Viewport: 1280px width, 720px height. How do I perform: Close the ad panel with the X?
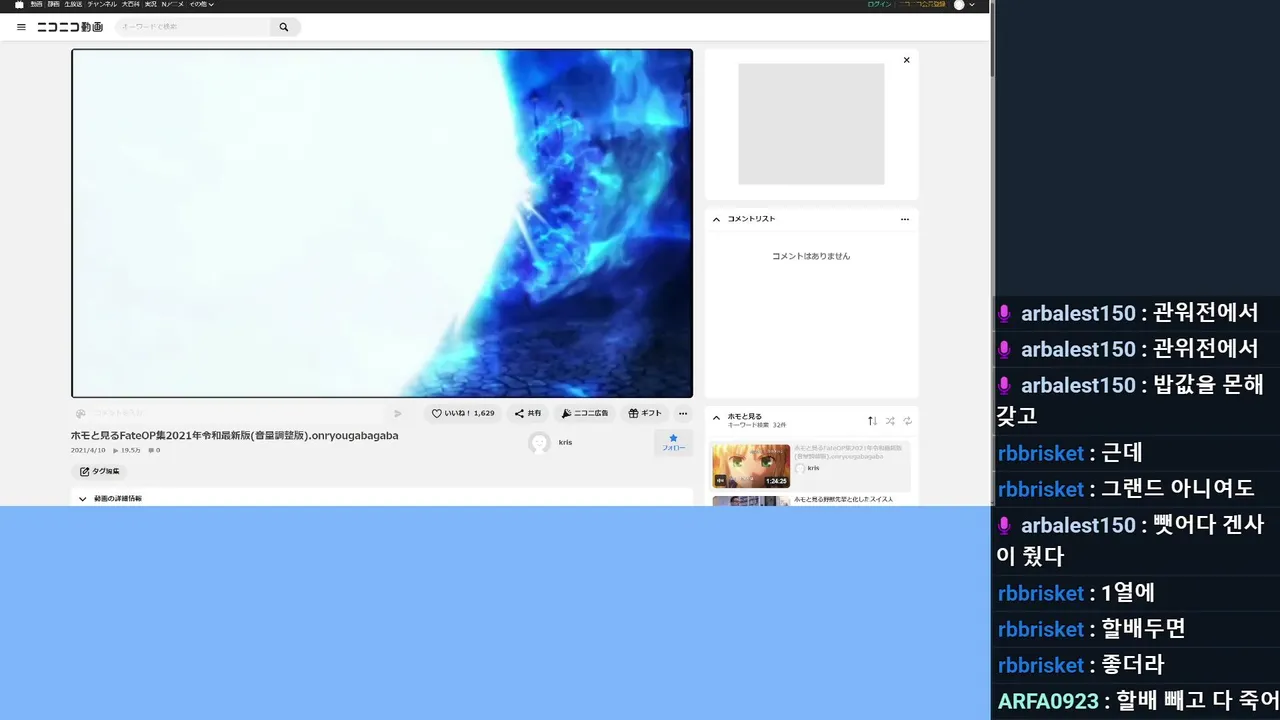pyautogui.click(x=907, y=60)
